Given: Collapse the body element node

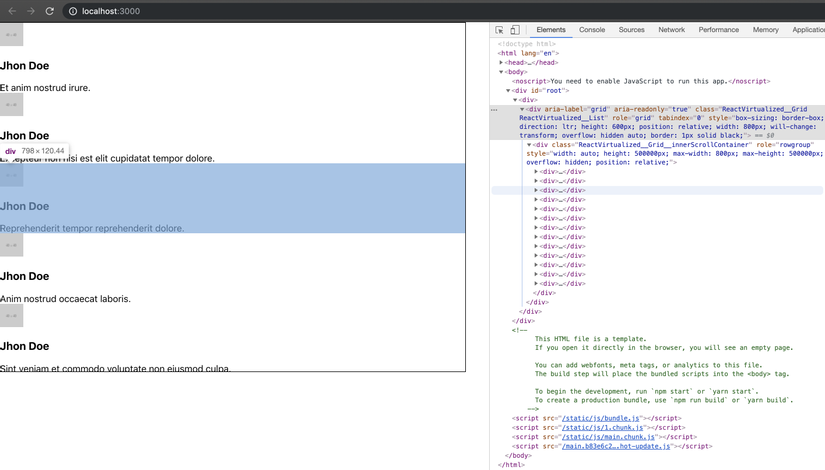Looking at the screenshot, I should coord(502,72).
